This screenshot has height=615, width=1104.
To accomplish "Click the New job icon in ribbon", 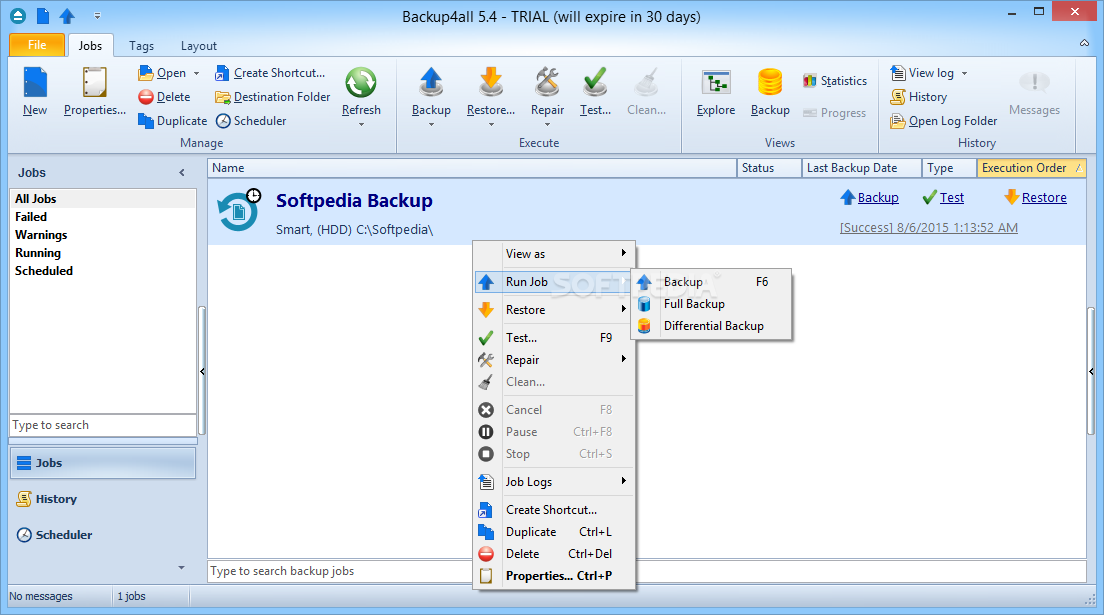I will click(x=34, y=83).
